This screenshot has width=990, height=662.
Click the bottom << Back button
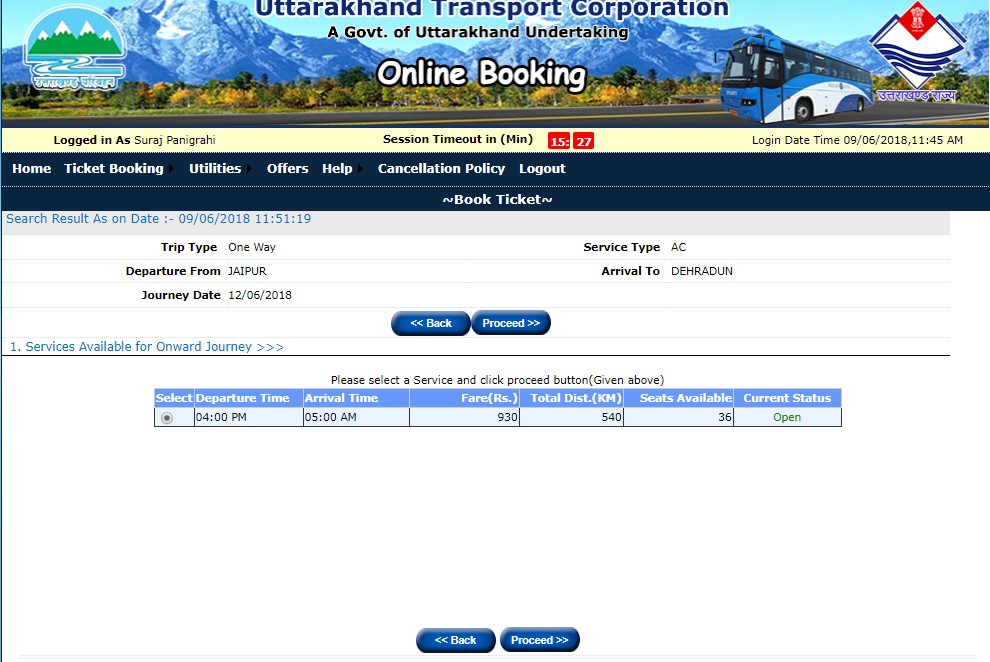pos(455,640)
